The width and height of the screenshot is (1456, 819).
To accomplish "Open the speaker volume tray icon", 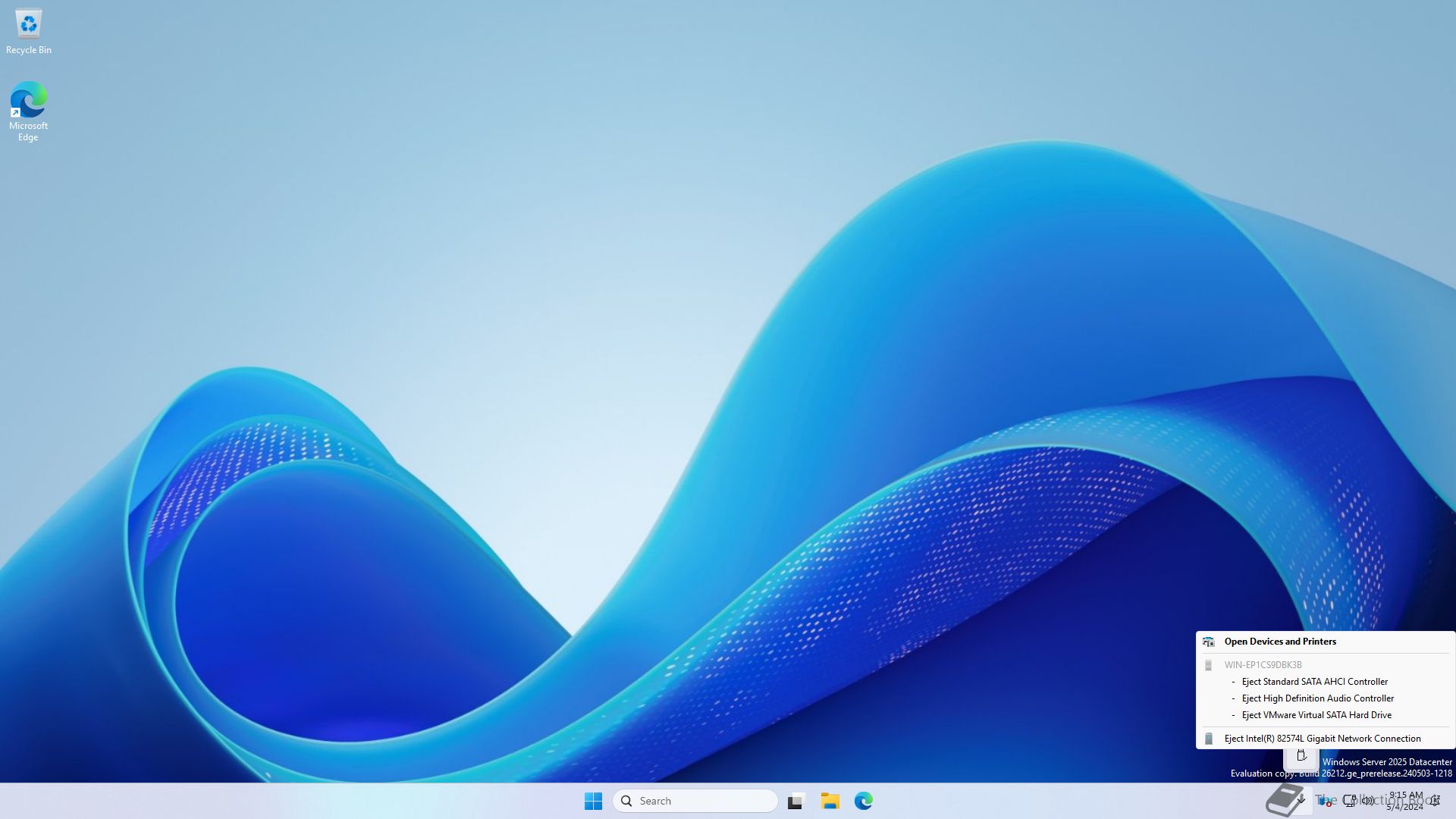I will [1367, 800].
